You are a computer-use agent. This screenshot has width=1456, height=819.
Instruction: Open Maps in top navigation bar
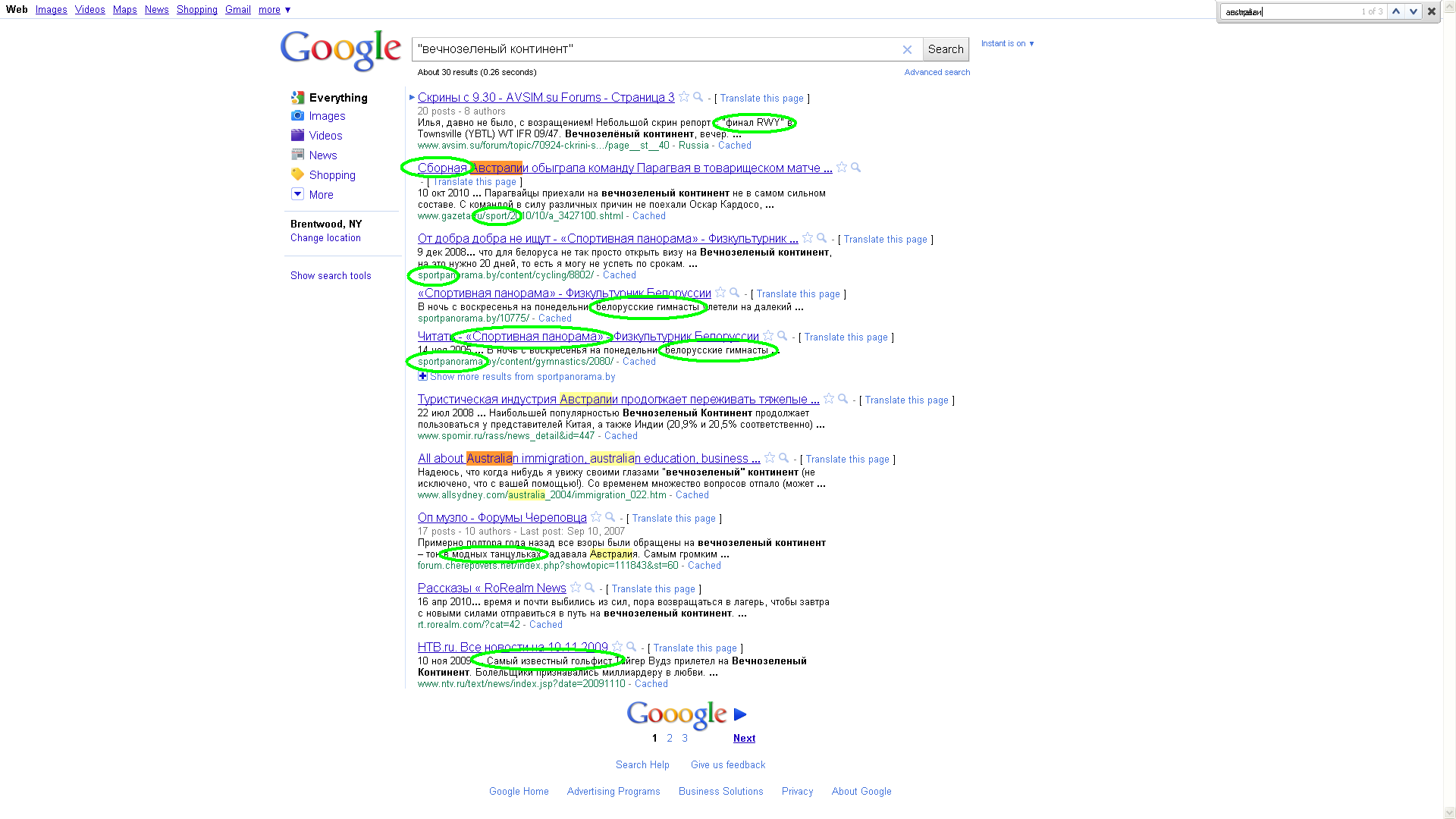[x=124, y=10]
